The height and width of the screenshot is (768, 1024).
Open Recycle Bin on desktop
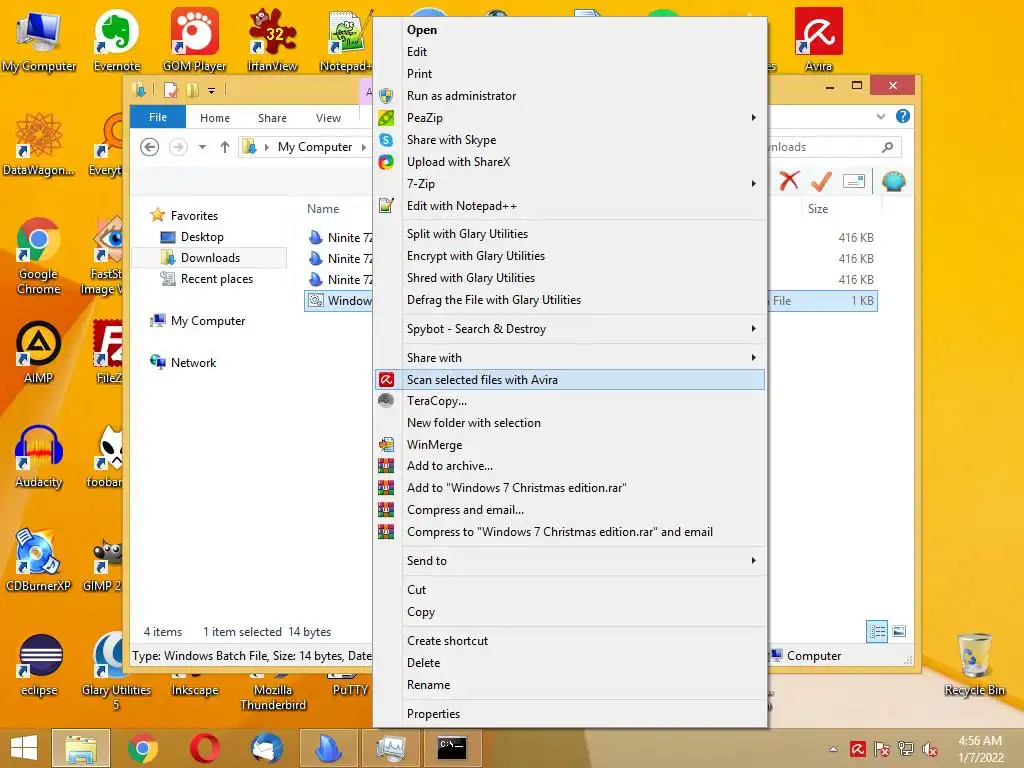coord(974,665)
